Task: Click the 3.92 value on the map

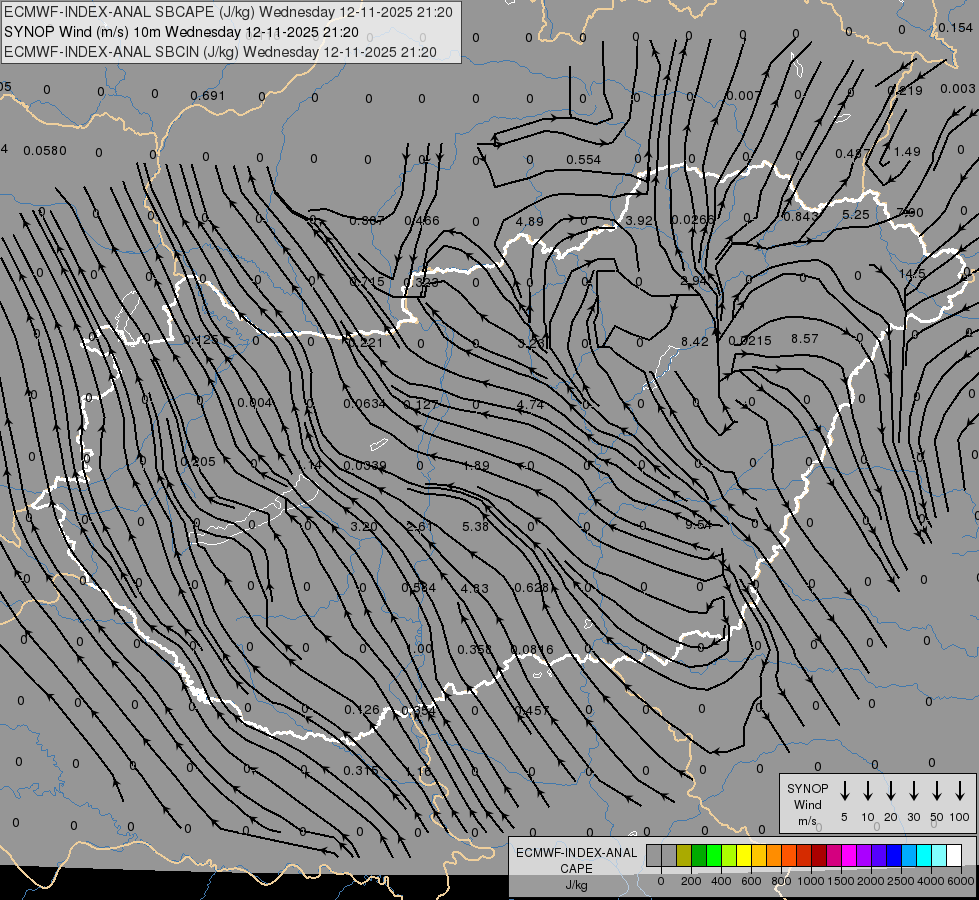Action: pyautogui.click(x=639, y=220)
